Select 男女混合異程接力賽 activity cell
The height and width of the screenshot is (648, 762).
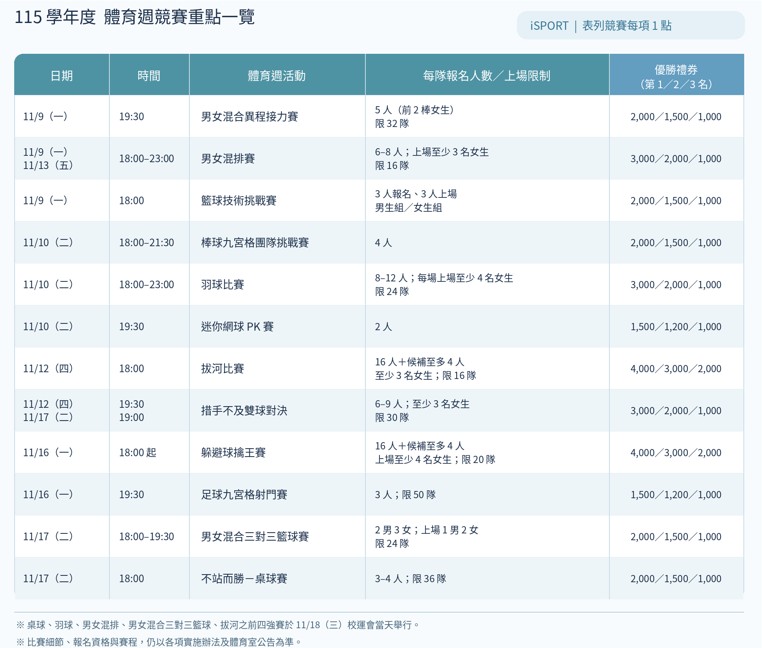click(x=277, y=116)
